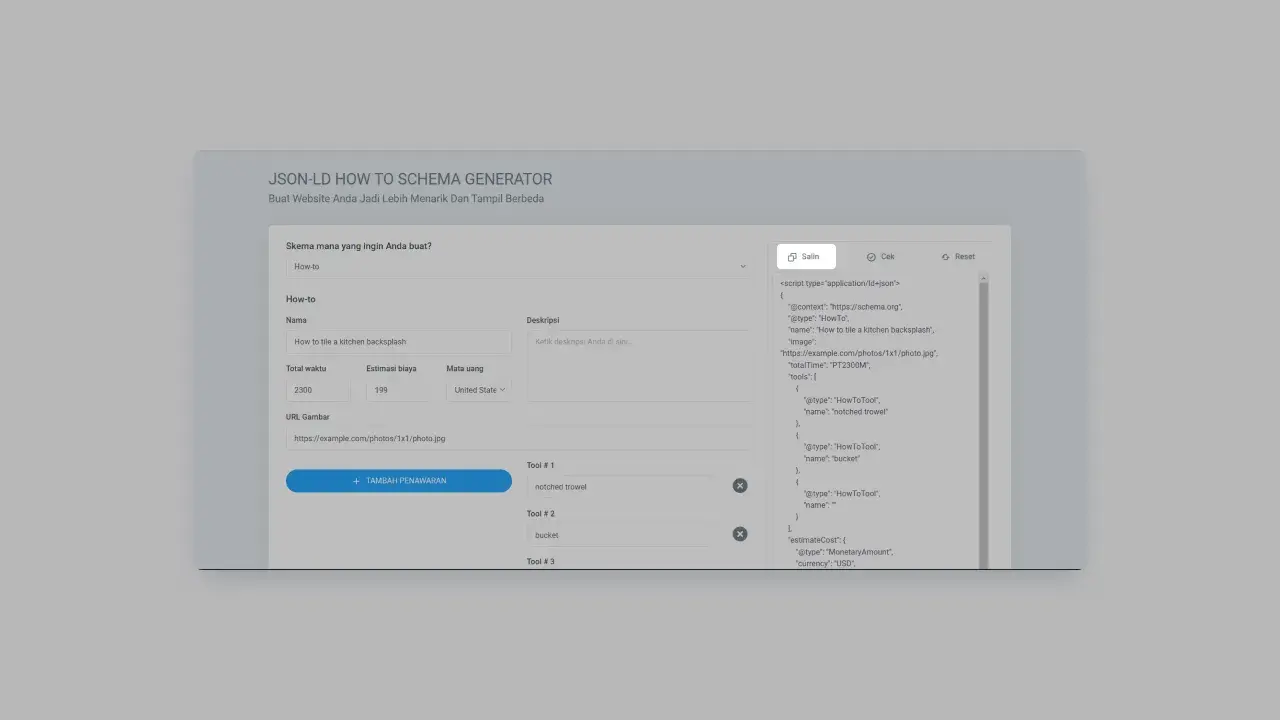Click the code output scrollbar
The image size is (1280, 720).
(984, 420)
